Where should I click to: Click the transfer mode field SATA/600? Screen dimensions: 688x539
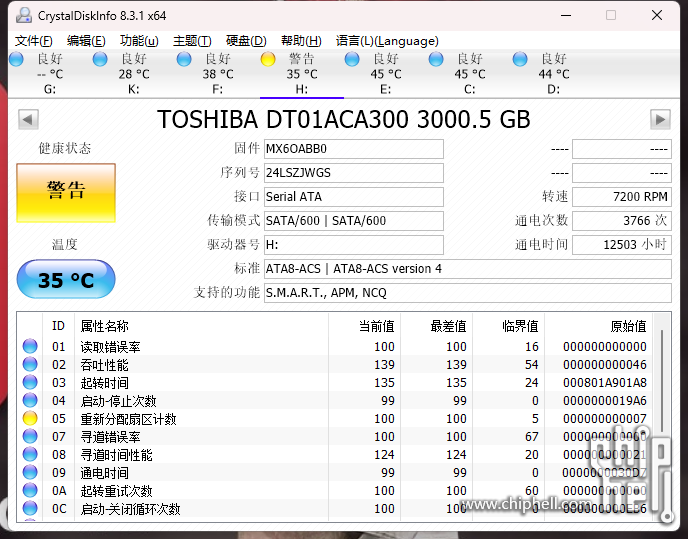tap(354, 221)
